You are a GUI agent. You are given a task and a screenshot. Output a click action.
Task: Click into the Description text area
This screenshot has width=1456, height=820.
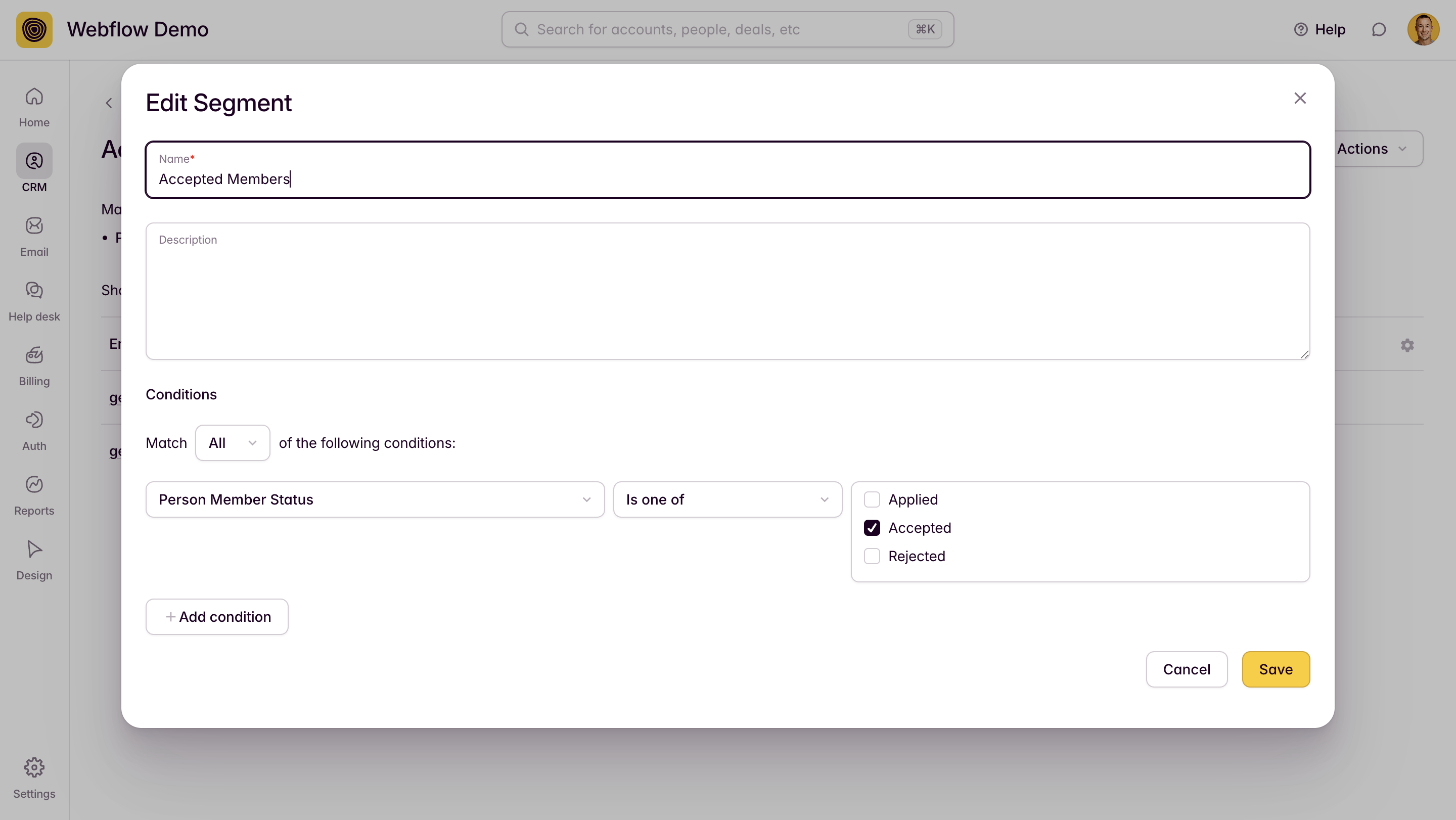click(x=727, y=299)
